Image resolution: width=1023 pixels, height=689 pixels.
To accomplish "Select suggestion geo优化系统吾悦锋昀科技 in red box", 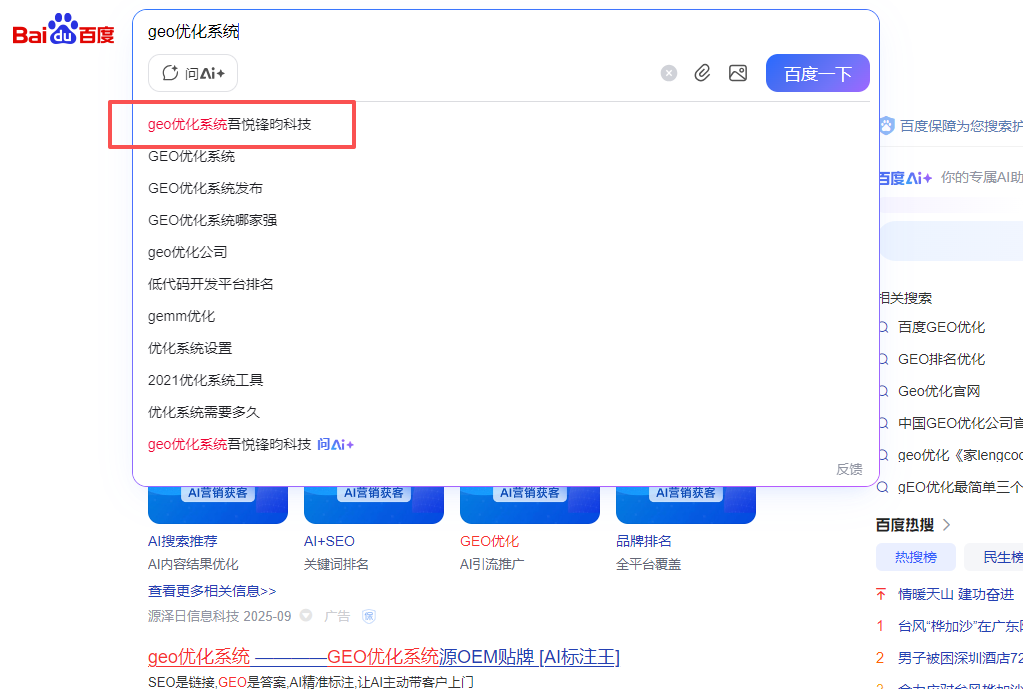I will pyautogui.click(x=230, y=124).
